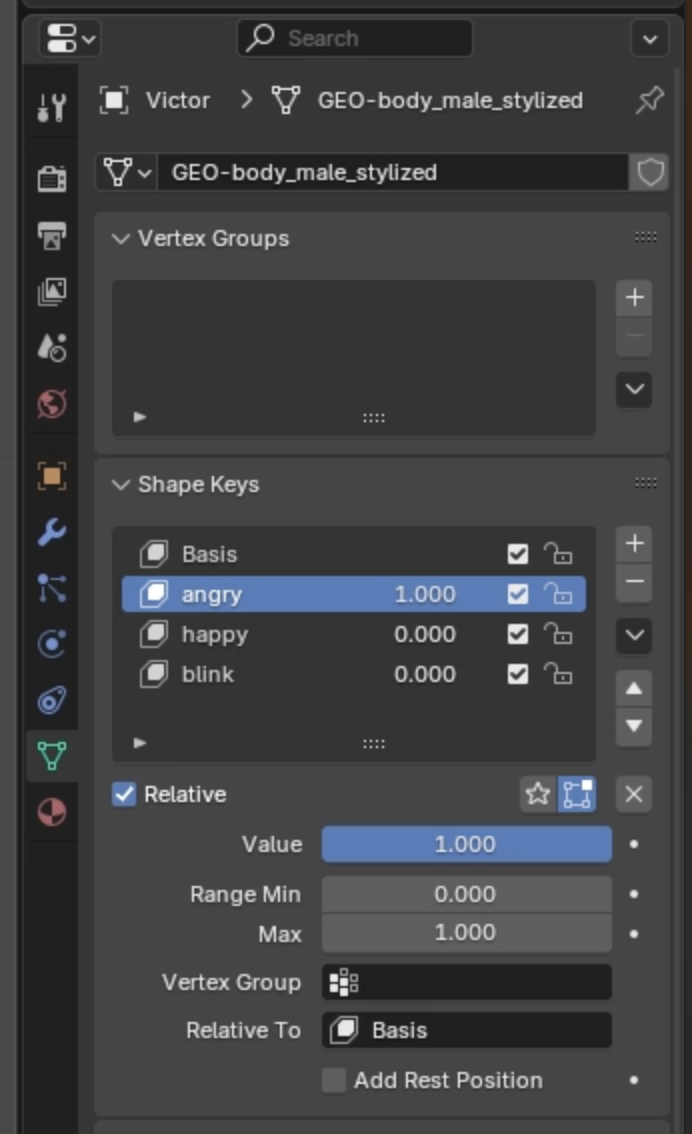Open the Object properties tab
The width and height of the screenshot is (692, 1134).
[52, 476]
